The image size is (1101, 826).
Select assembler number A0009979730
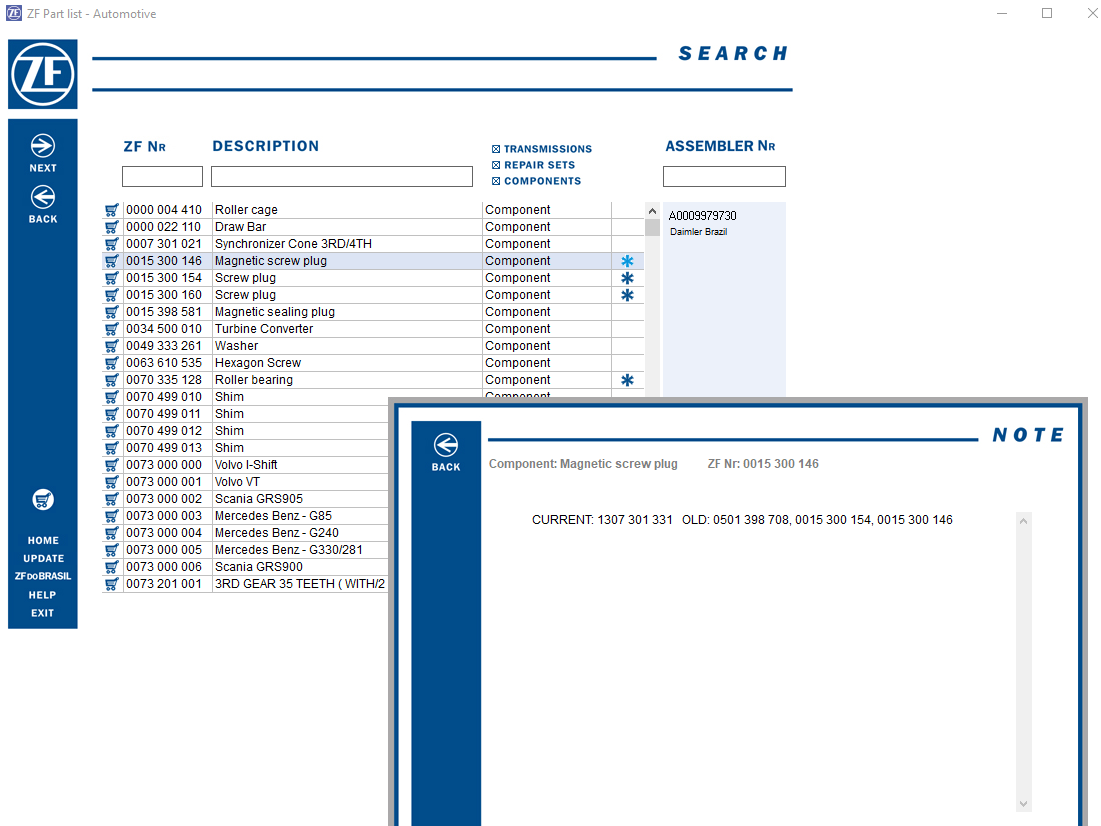(x=702, y=216)
